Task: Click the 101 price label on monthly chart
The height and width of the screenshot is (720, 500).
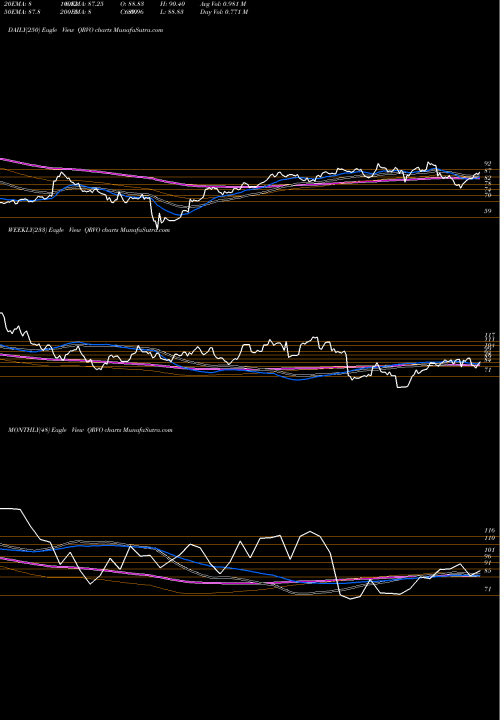Action: [x=489, y=550]
